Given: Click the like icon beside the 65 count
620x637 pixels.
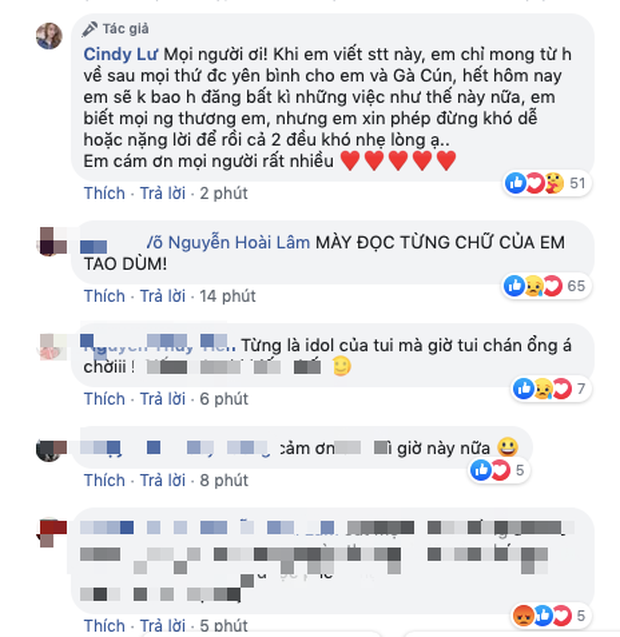Looking at the screenshot, I should [x=515, y=286].
